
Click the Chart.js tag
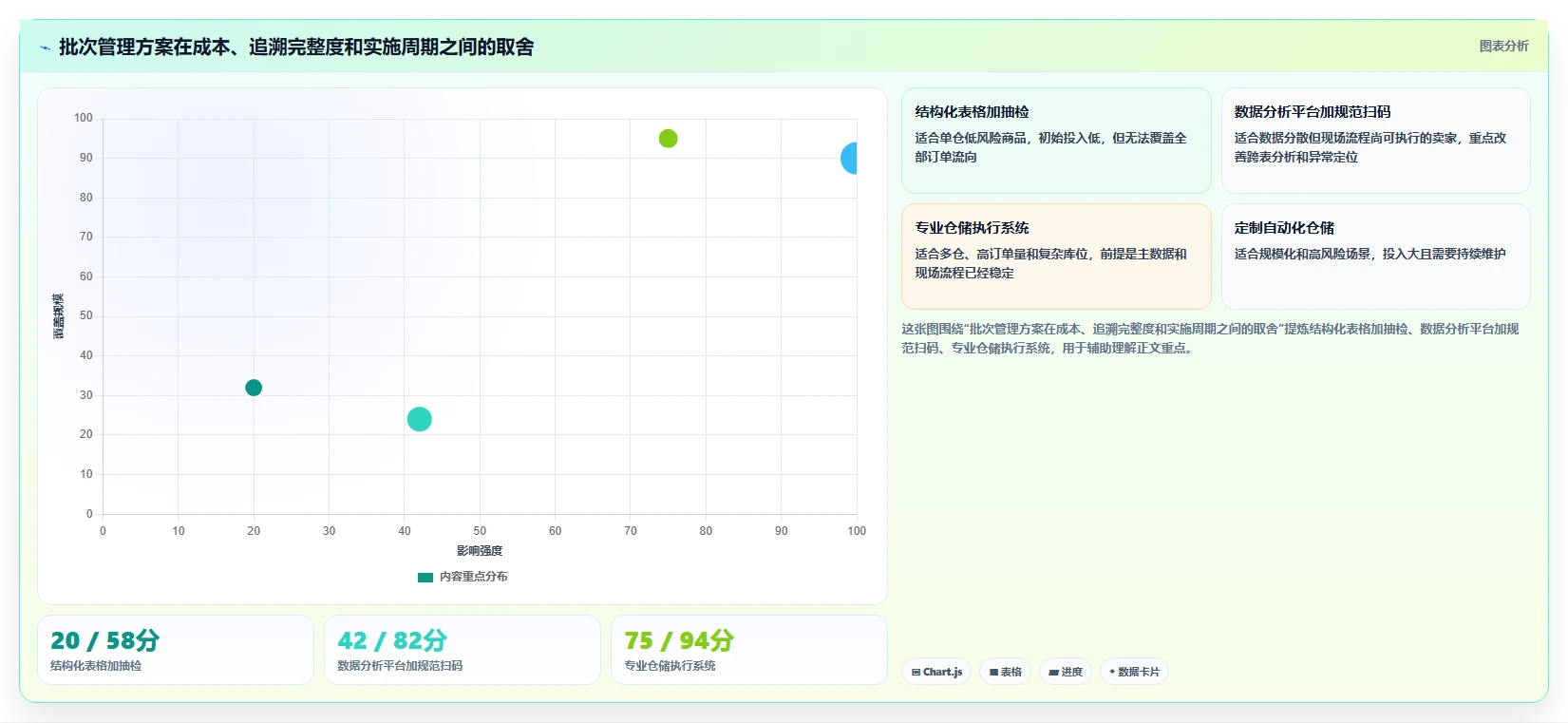pyautogui.click(x=936, y=672)
